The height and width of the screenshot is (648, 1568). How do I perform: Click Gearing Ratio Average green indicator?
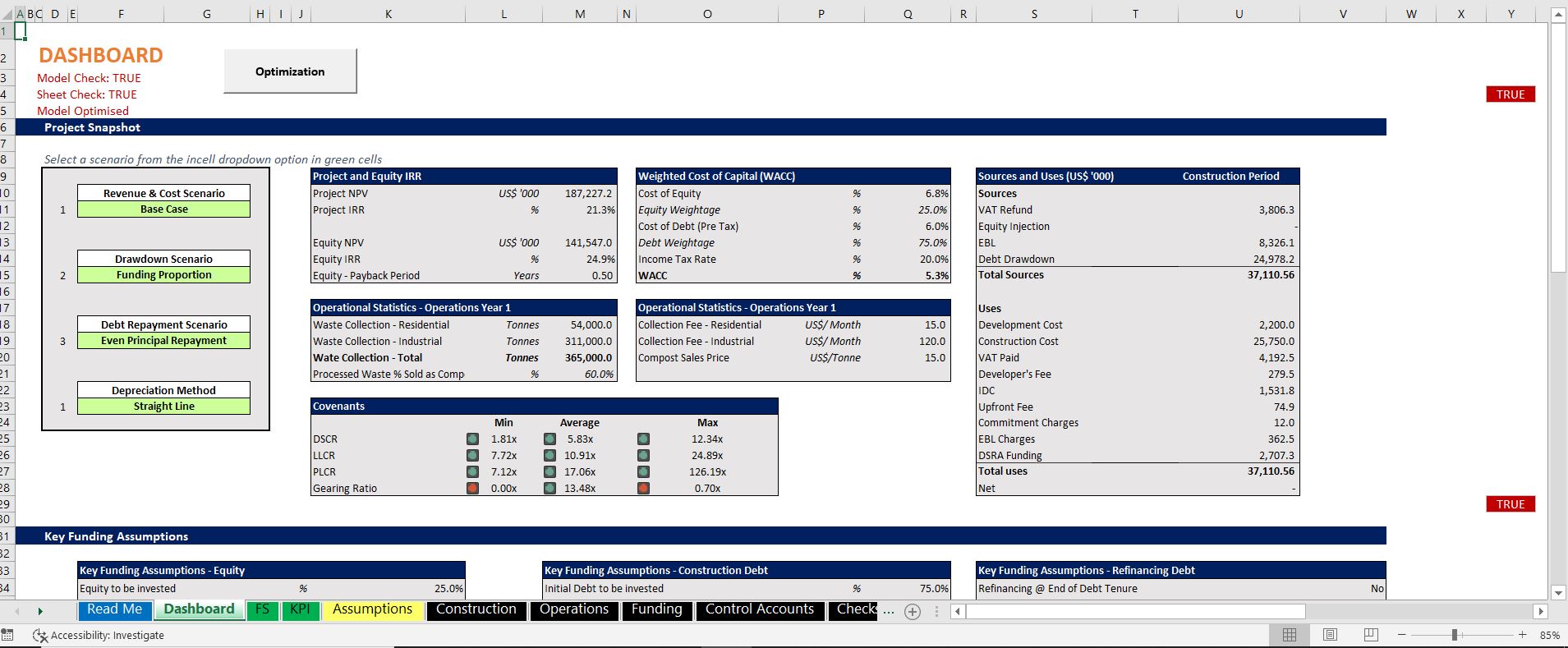[549, 488]
